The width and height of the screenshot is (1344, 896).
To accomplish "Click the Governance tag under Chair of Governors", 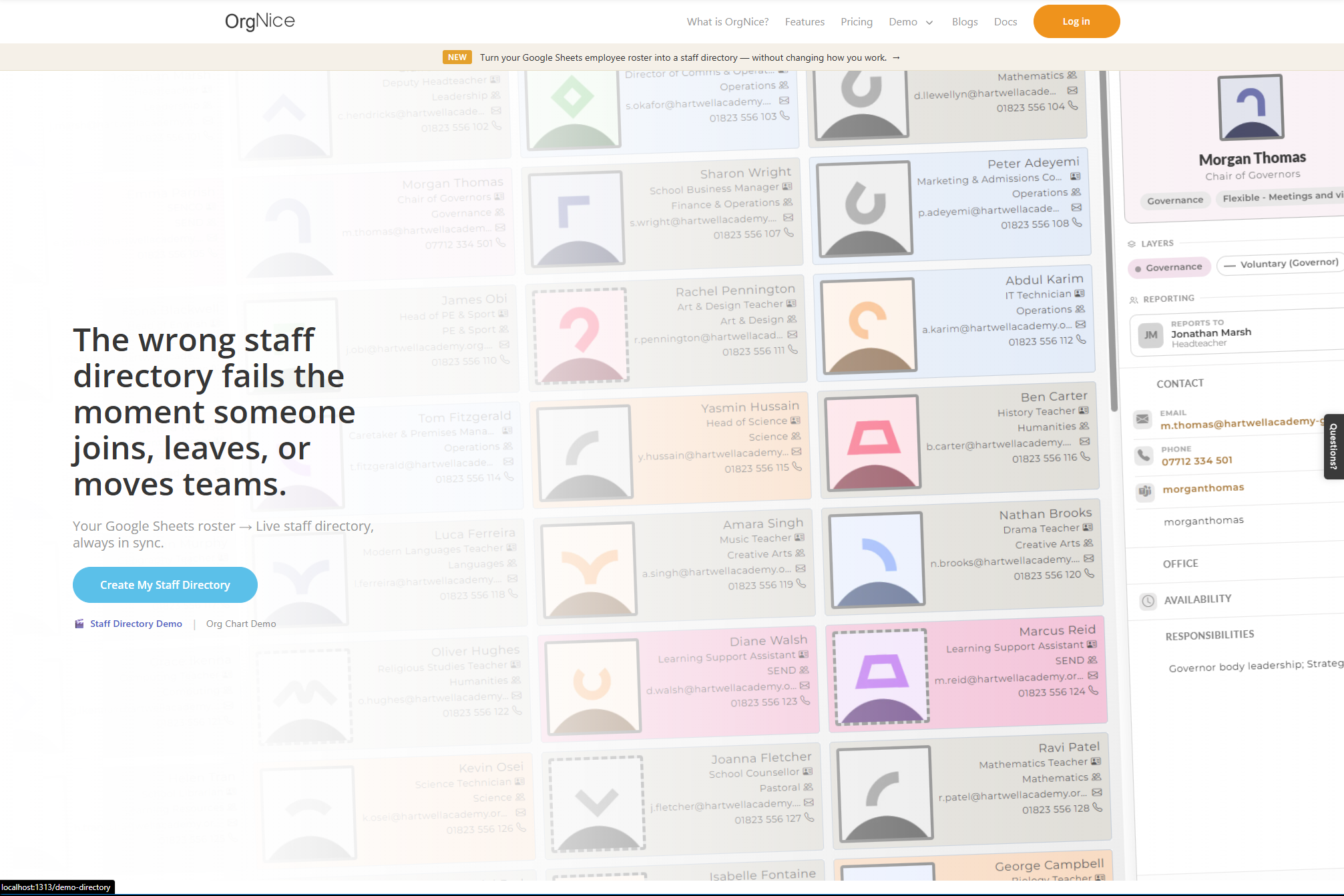I will (1175, 200).
